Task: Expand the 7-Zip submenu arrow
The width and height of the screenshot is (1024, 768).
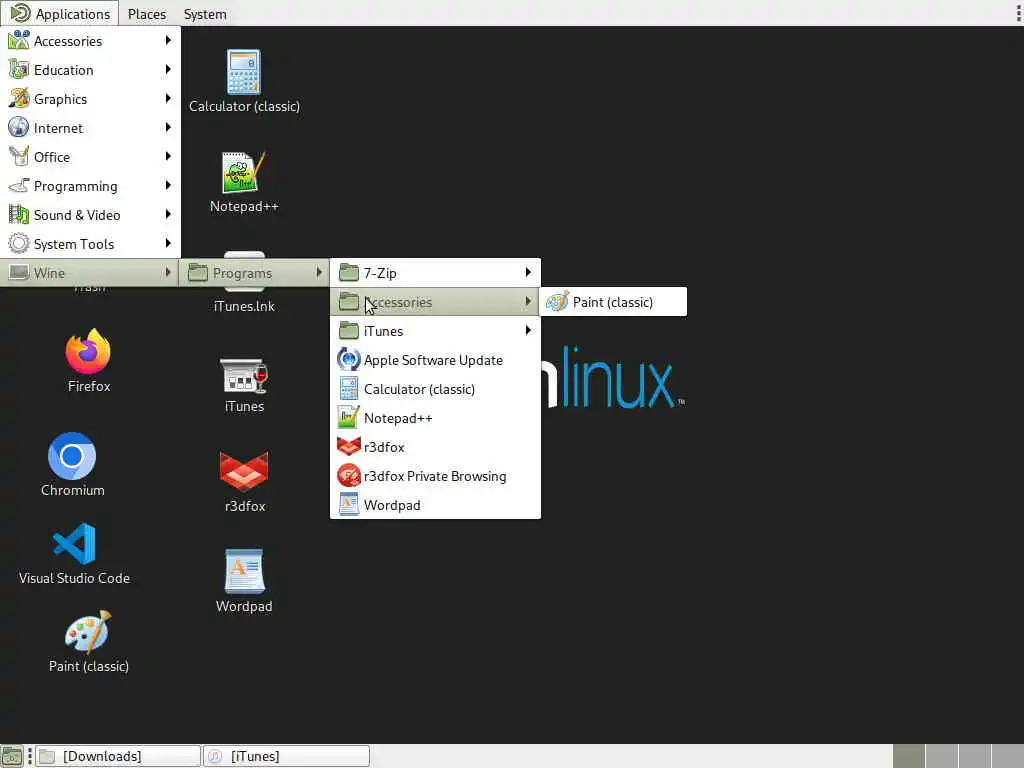Action: click(528, 272)
